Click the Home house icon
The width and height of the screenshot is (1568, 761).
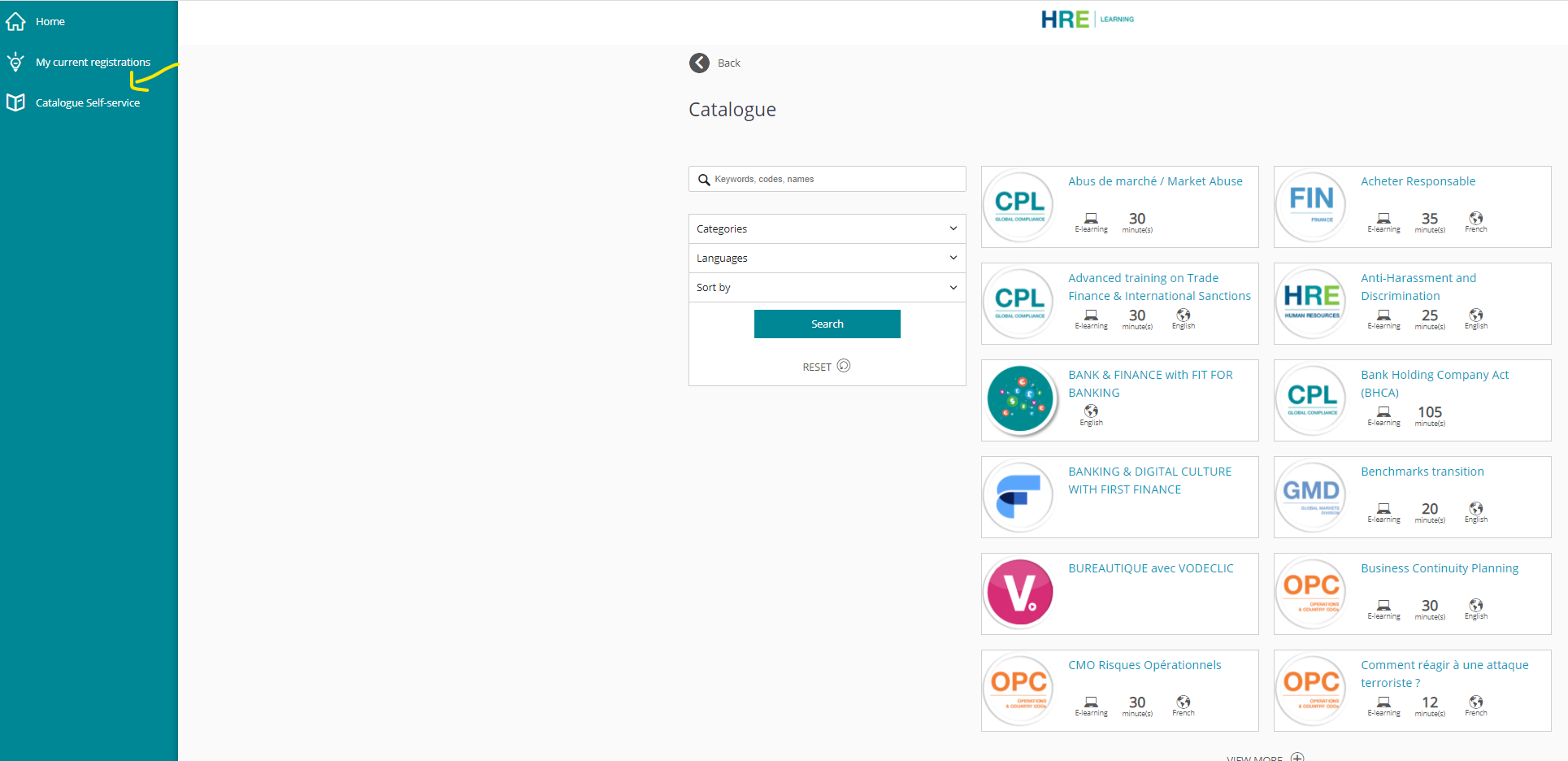(15, 22)
